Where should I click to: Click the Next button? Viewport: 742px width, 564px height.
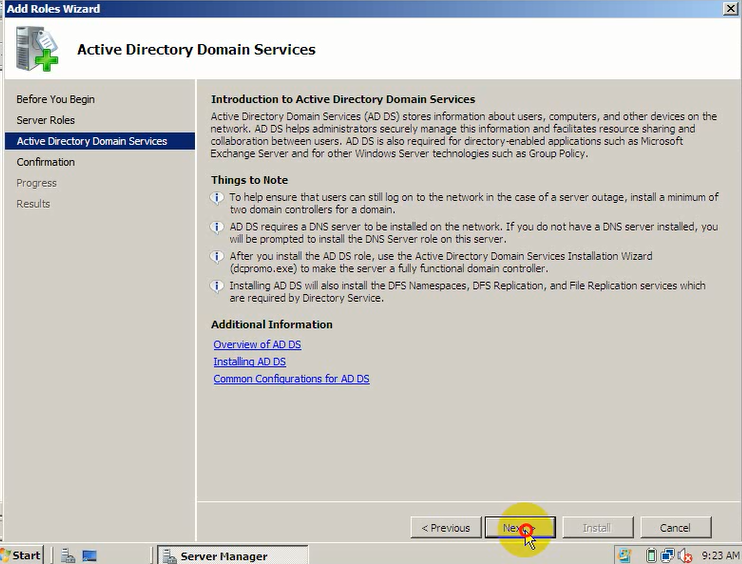520,528
